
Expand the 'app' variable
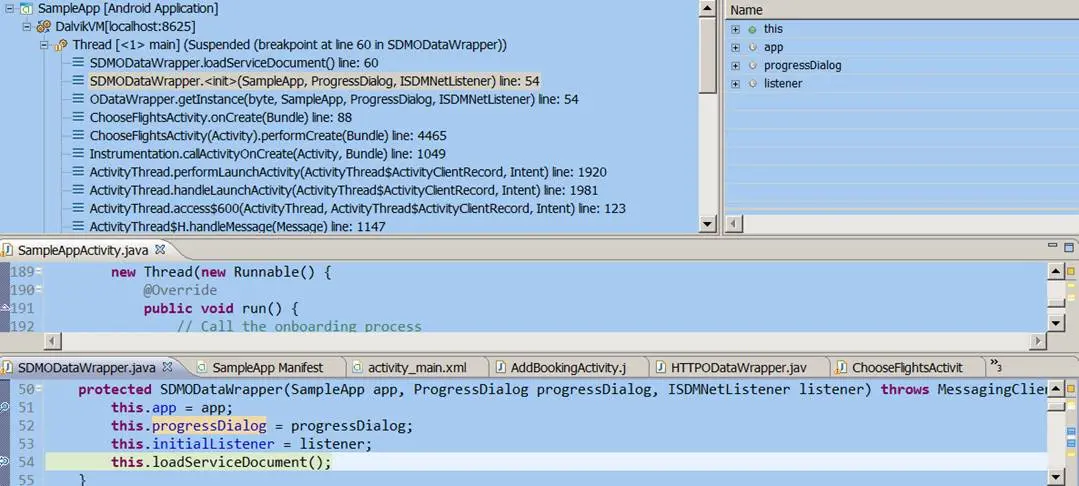[x=736, y=48]
